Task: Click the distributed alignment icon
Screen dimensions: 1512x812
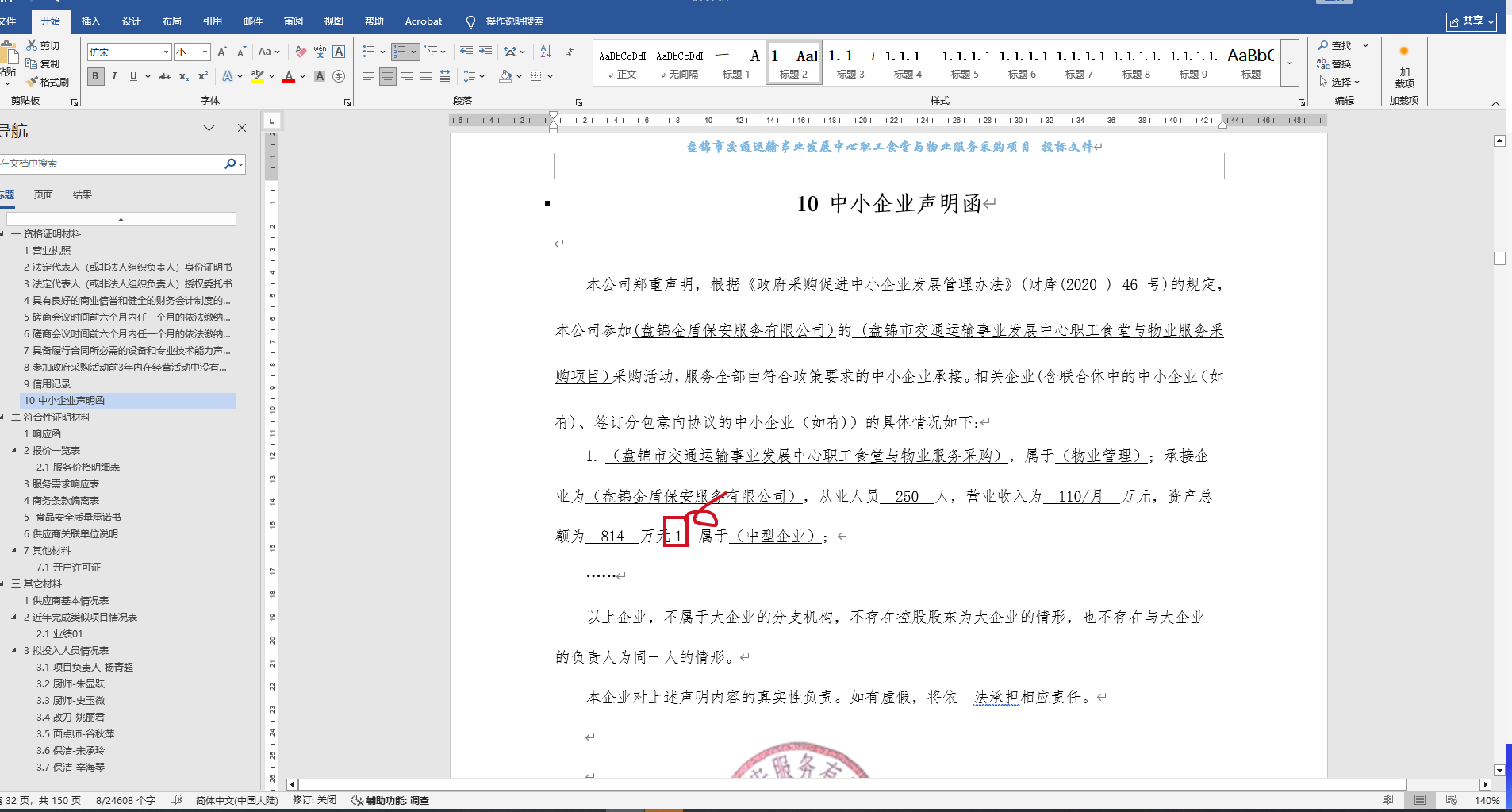Action: pyautogui.click(x=445, y=76)
